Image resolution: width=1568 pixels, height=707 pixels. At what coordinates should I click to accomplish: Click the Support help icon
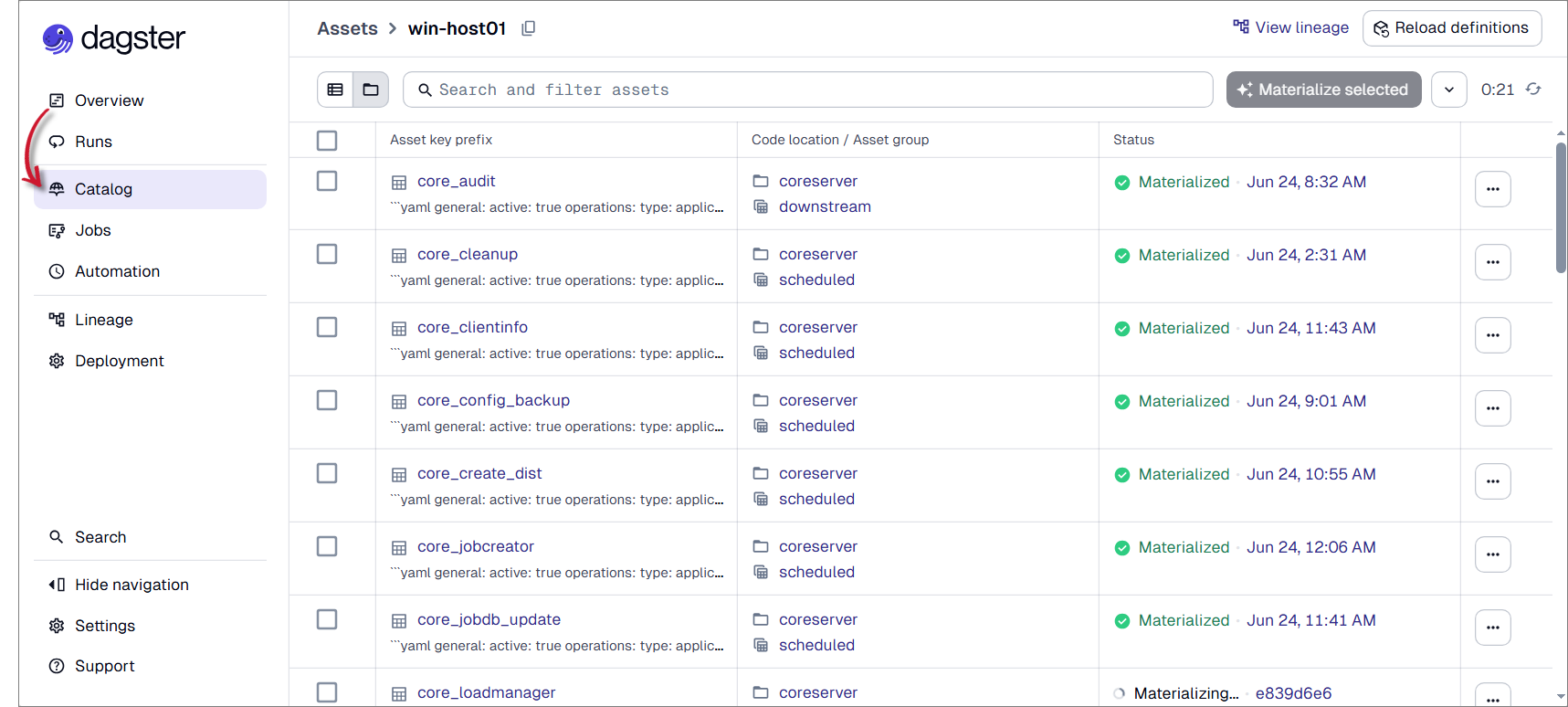57,666
